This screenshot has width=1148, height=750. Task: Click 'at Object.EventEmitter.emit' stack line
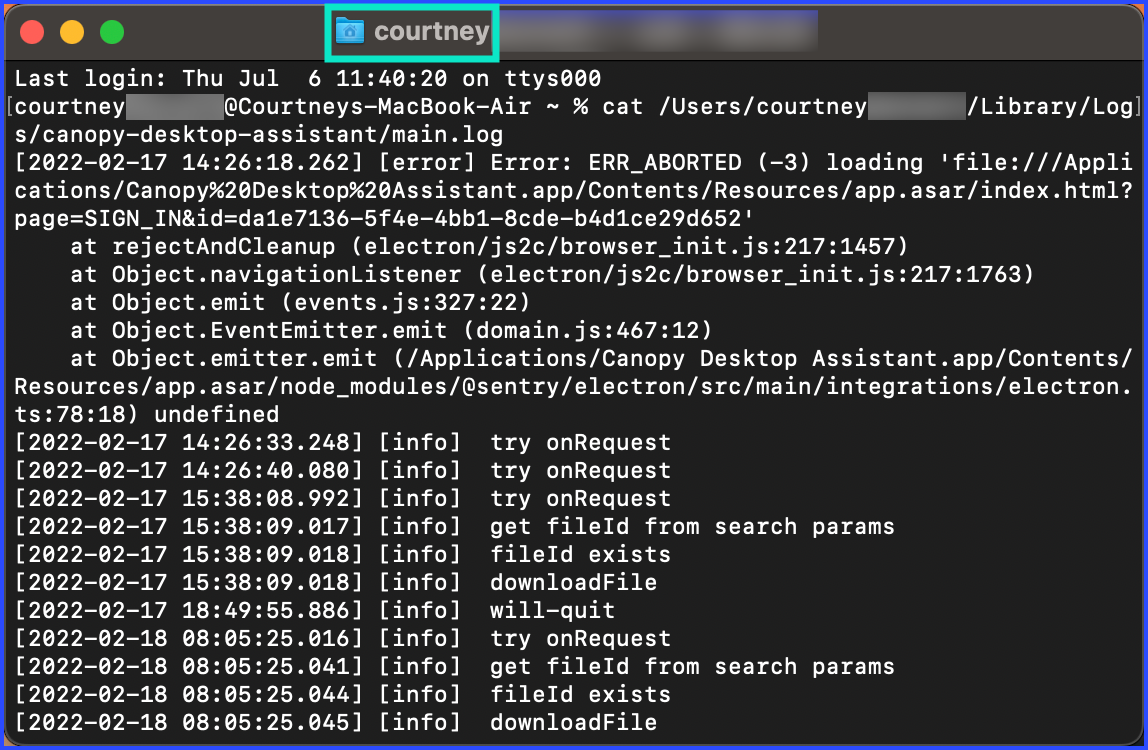(391, 330)
